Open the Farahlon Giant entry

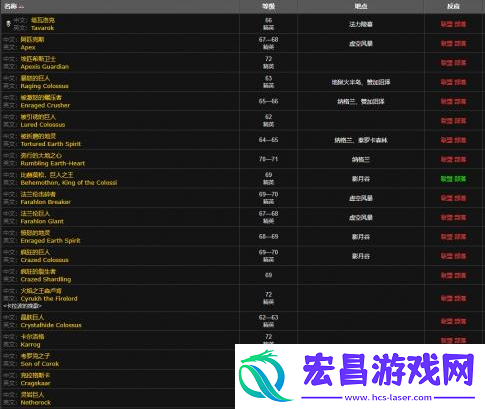pyautogui.click(x=42, y=221)
